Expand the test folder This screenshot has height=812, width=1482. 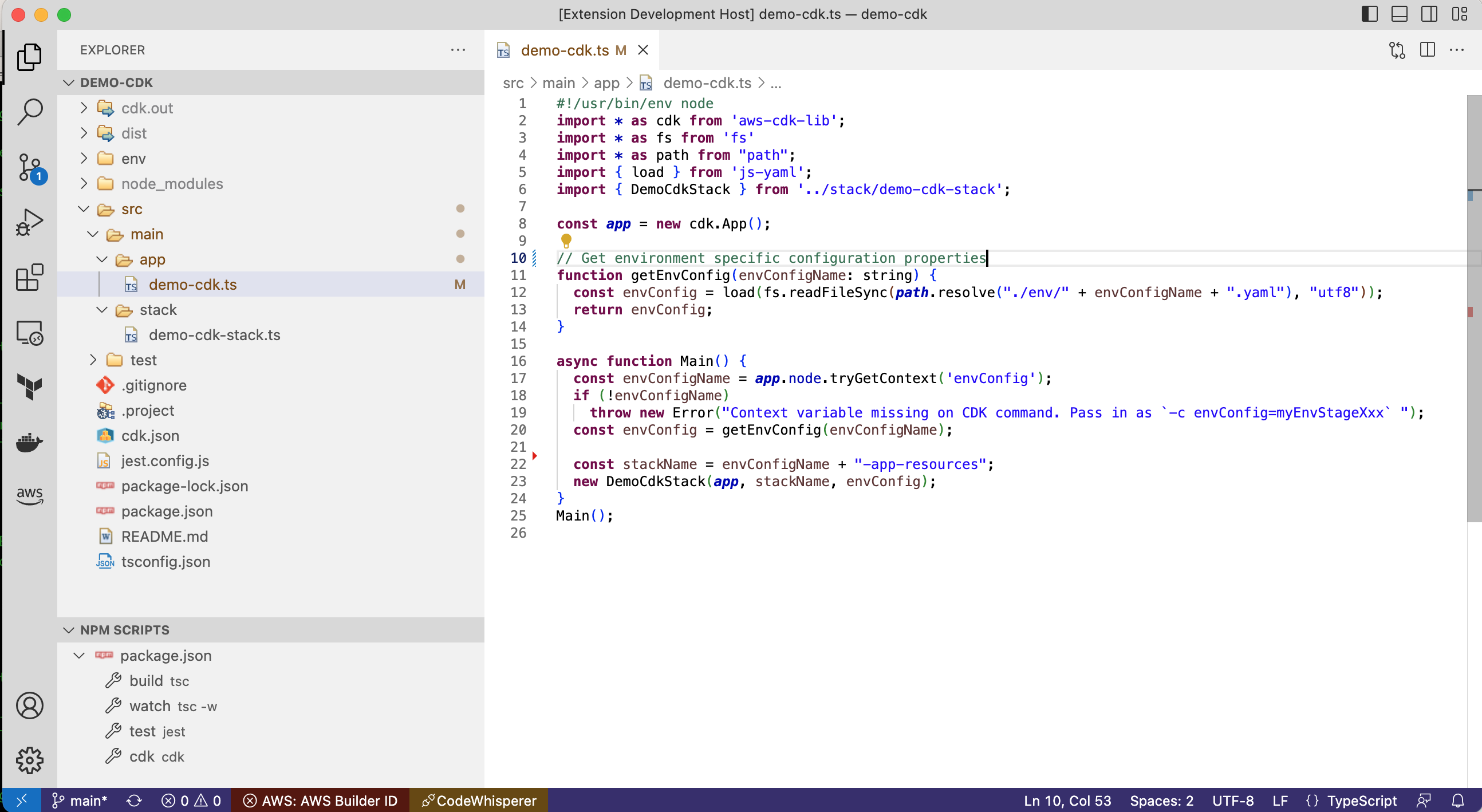click(x=143, y=360)
